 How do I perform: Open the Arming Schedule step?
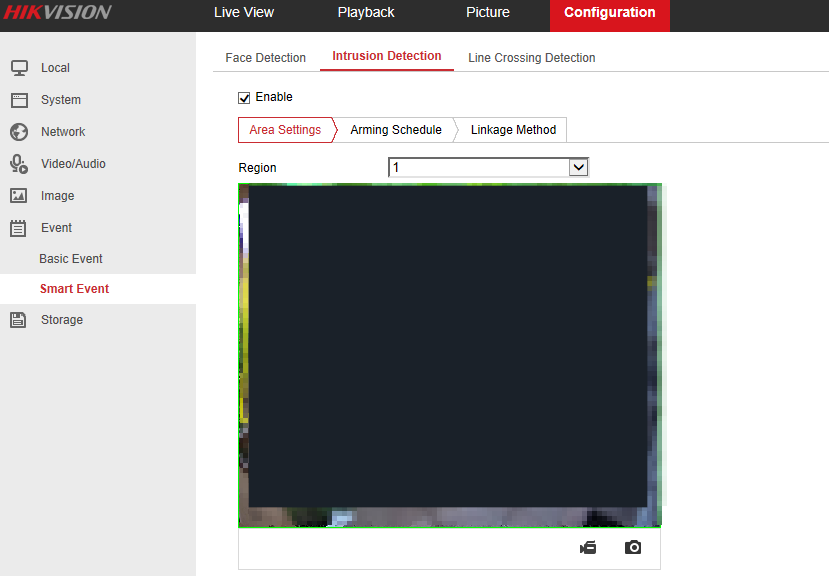point(395,130)
